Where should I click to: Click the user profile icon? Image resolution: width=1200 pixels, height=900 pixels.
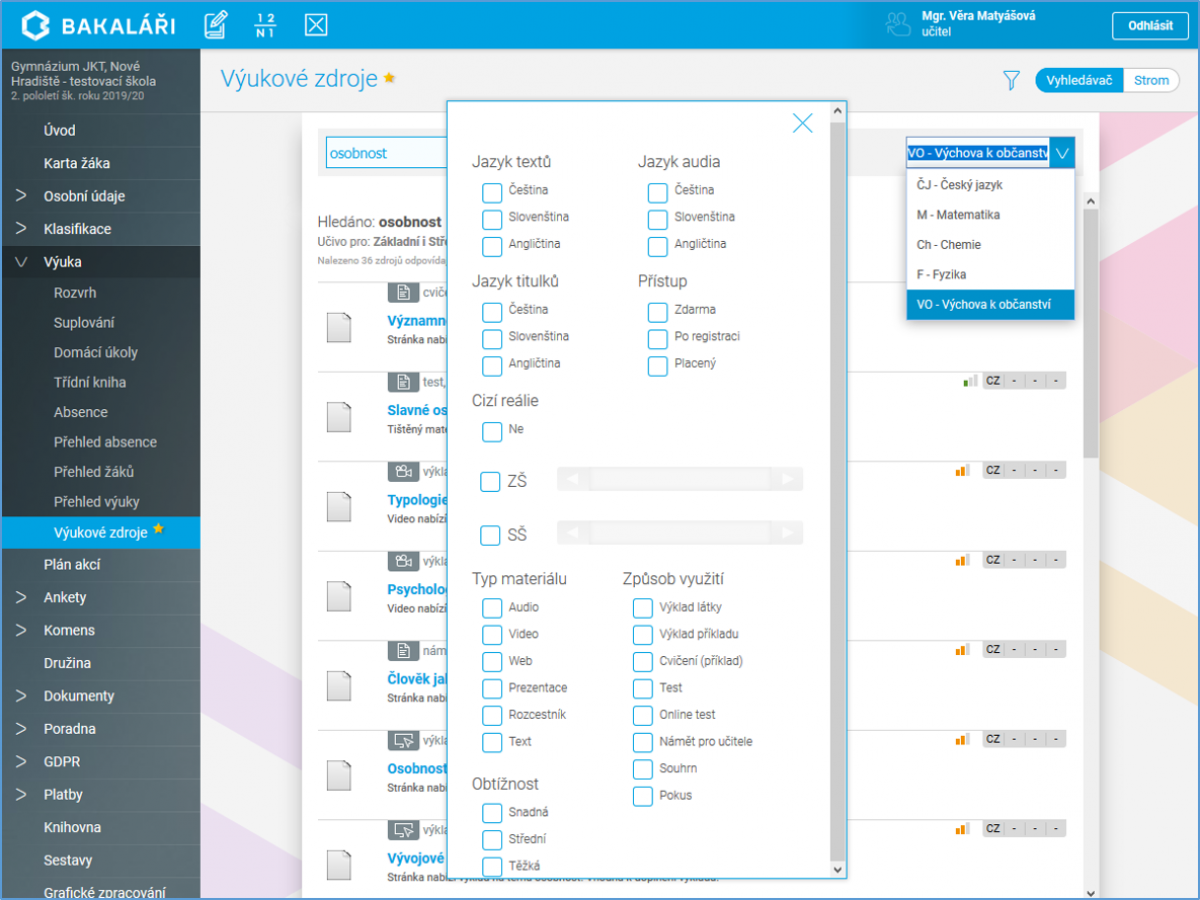point(898,25)
